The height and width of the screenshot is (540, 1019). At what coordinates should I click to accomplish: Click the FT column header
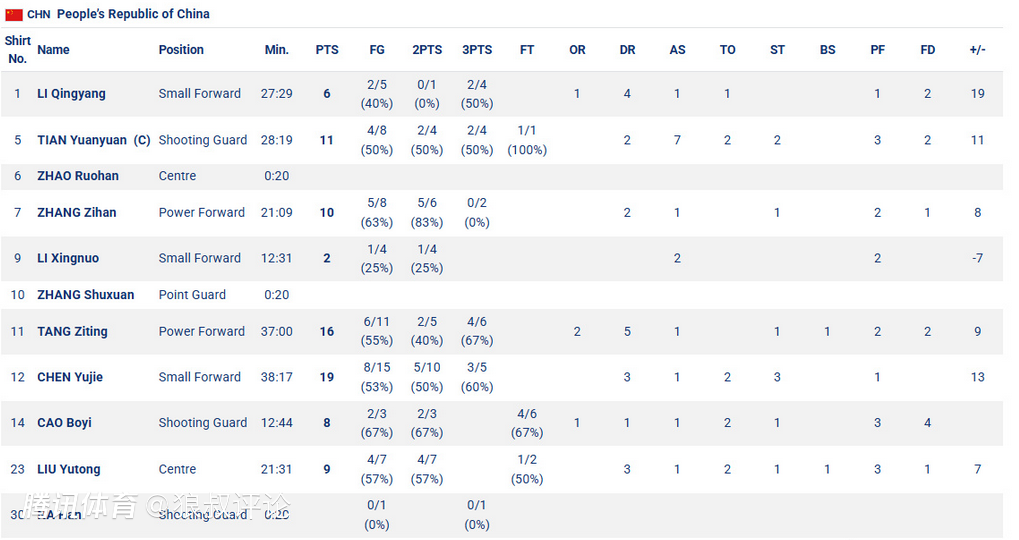[x=527, y=50]
